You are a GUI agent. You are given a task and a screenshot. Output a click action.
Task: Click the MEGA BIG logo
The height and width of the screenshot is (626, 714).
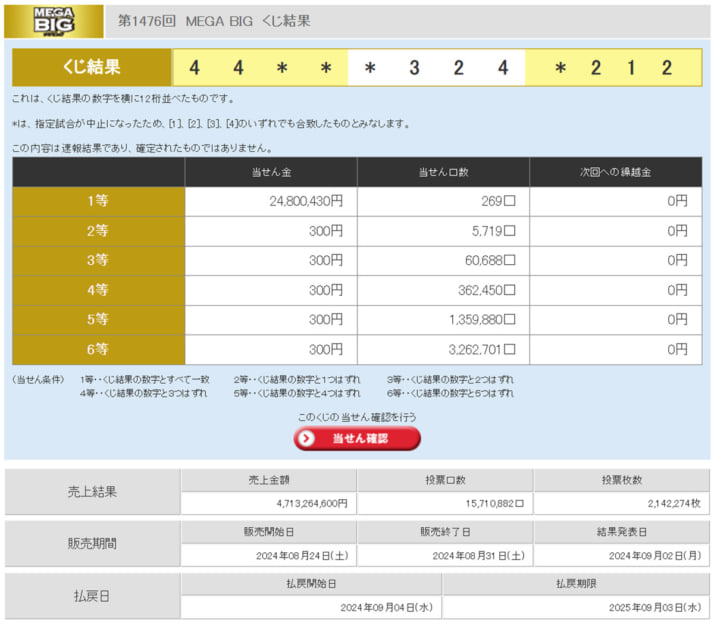click(x=54, y=21)
